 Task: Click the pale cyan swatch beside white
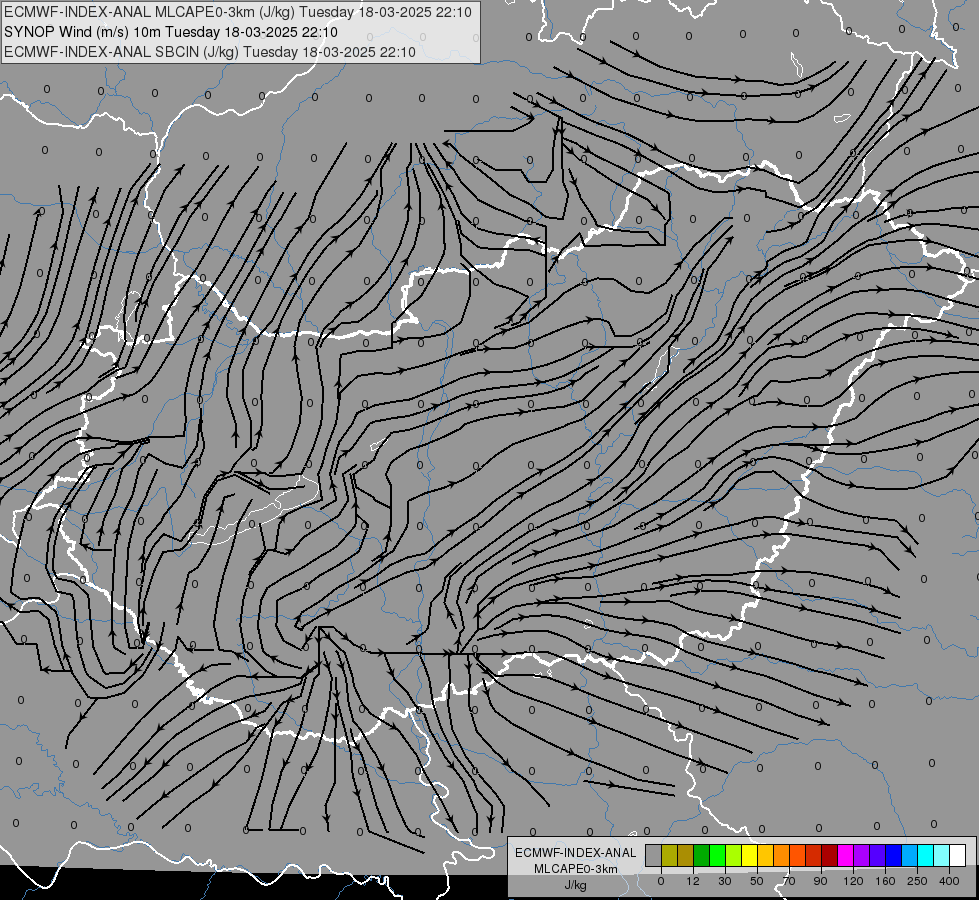point(942,855)
